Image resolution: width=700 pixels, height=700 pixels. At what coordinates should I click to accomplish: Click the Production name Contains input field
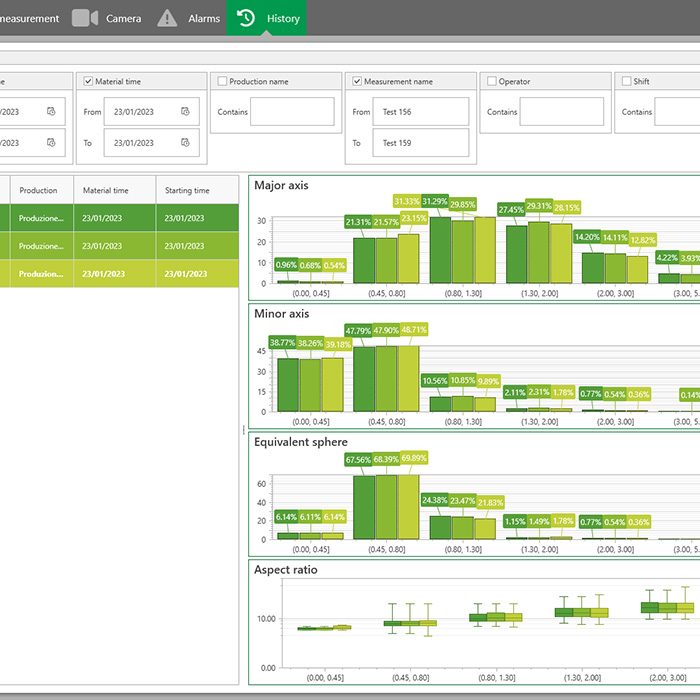click(292, 112)
